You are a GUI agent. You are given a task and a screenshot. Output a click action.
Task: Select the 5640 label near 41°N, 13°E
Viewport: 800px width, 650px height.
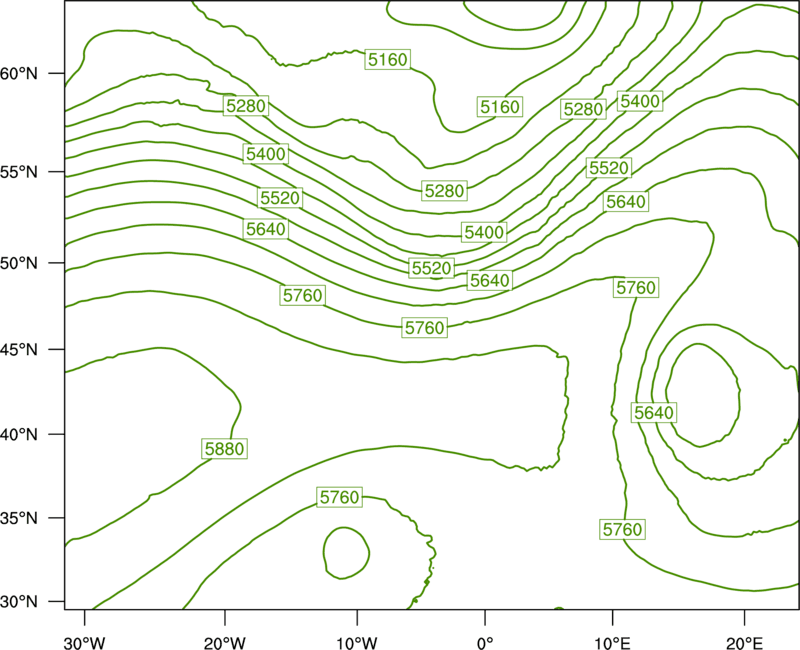tap(654, 412)
